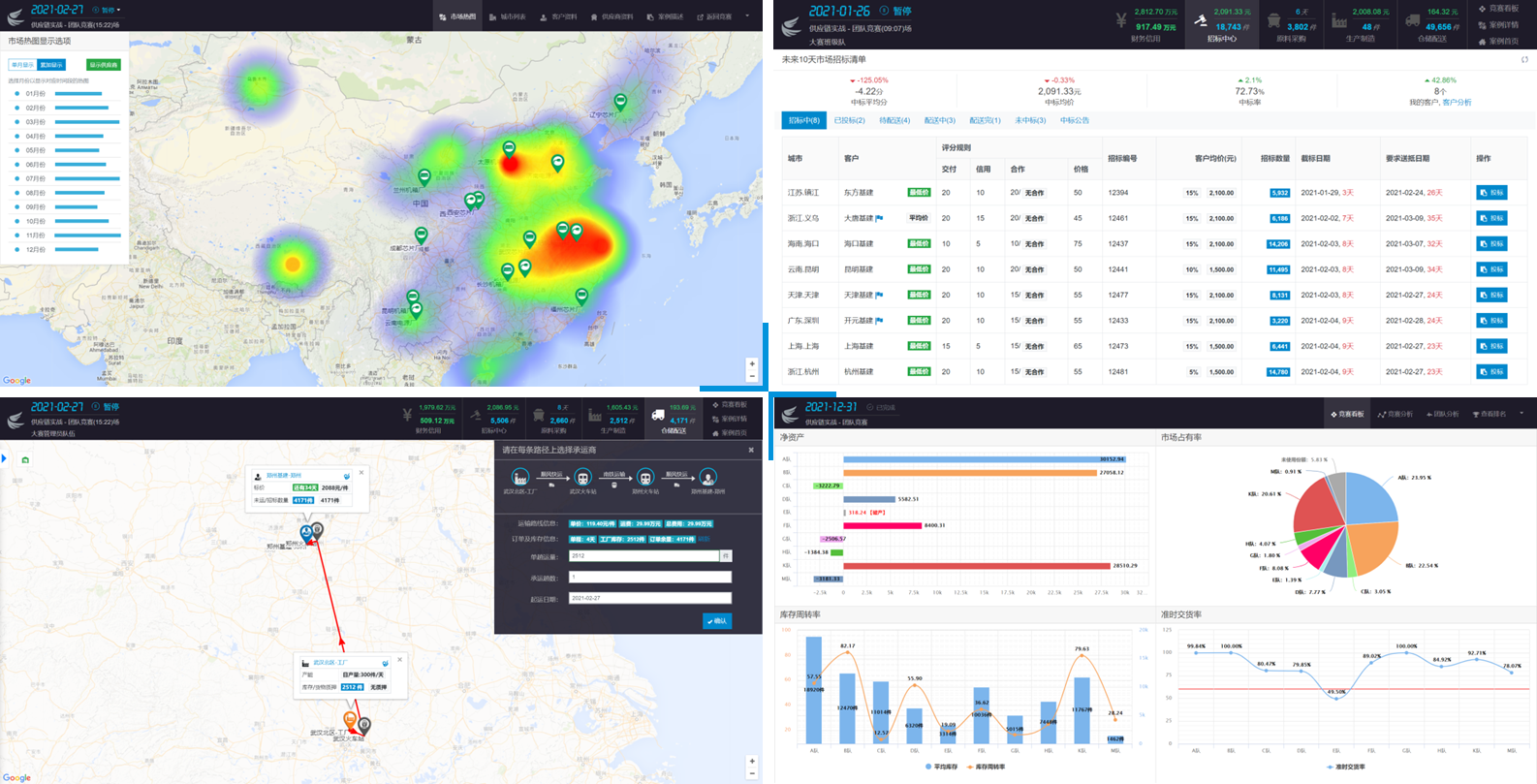The height and width of the screenshot is (784, 1537).
Task: Click 投标 button for 江苏.镇江 row
Action: pyautogui.click(x=1491, y=193)
